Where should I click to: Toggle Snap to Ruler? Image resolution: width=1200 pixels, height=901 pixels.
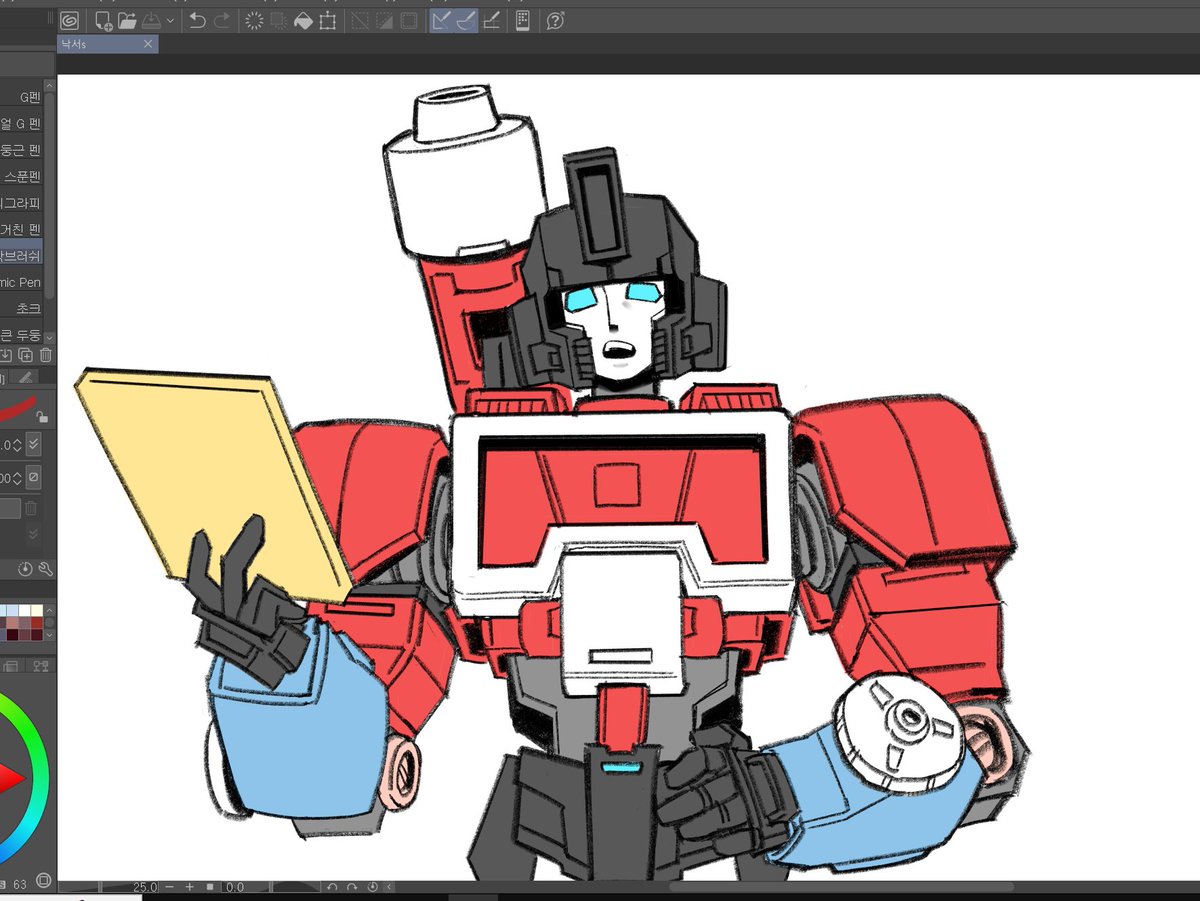(442, 20)
